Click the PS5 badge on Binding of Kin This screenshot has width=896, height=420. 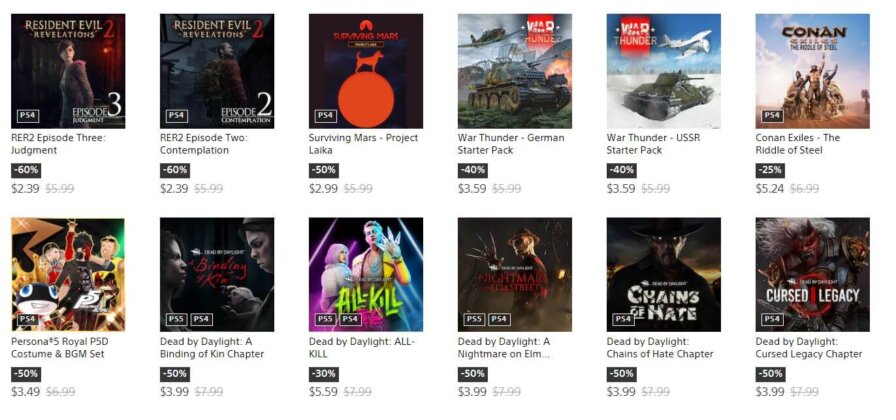(x=176, y=319)
